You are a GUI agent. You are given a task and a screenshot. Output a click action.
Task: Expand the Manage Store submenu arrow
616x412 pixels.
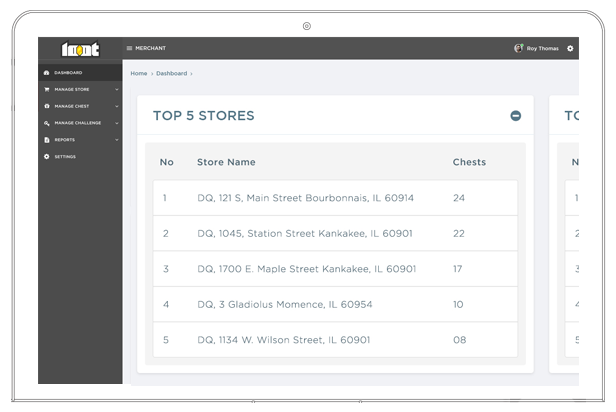[x=117, y=90]
